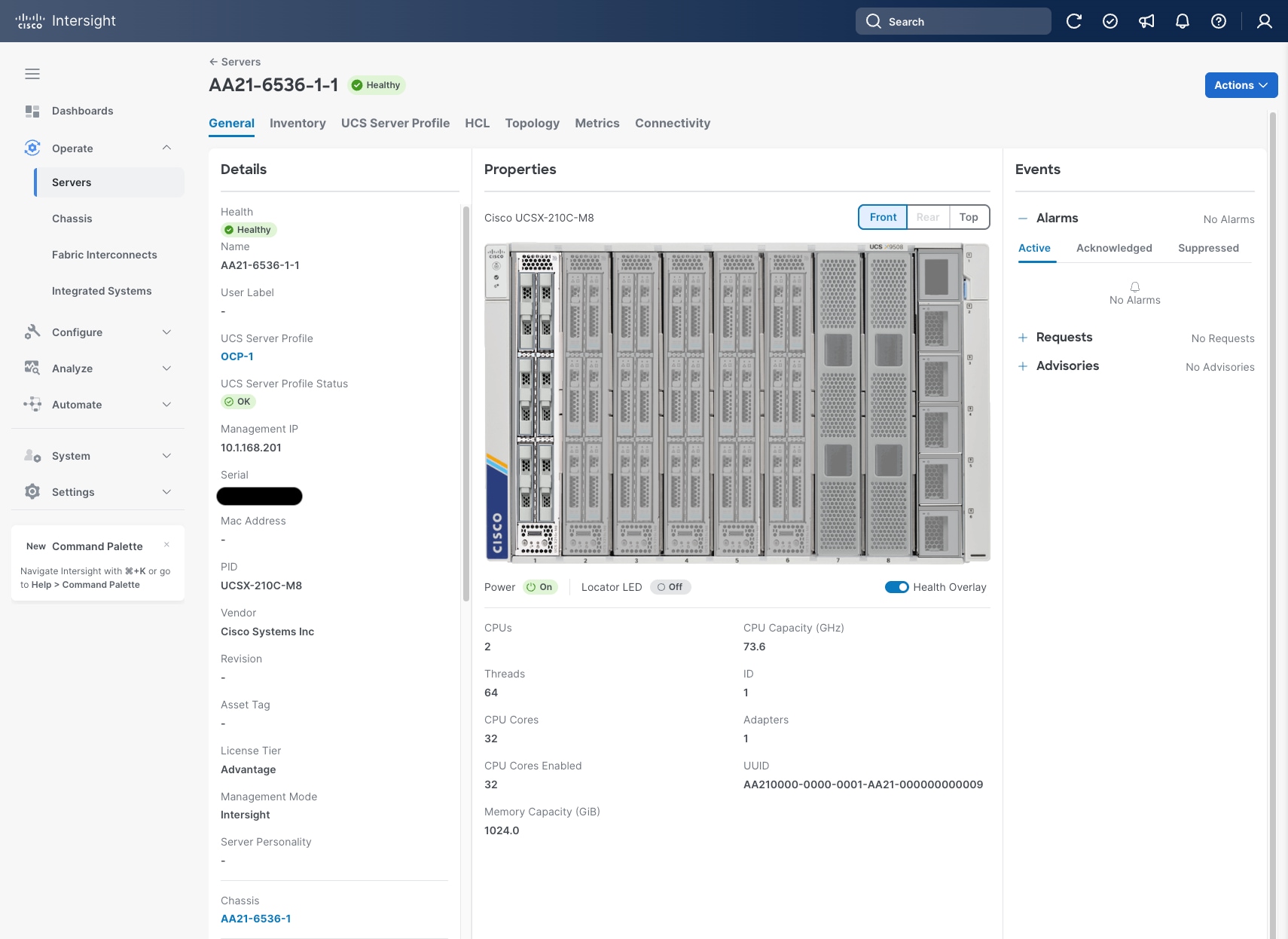
Task: Click the chassis link AA21-6536-1
Action: pyautogui.click(x=255, y=918)
